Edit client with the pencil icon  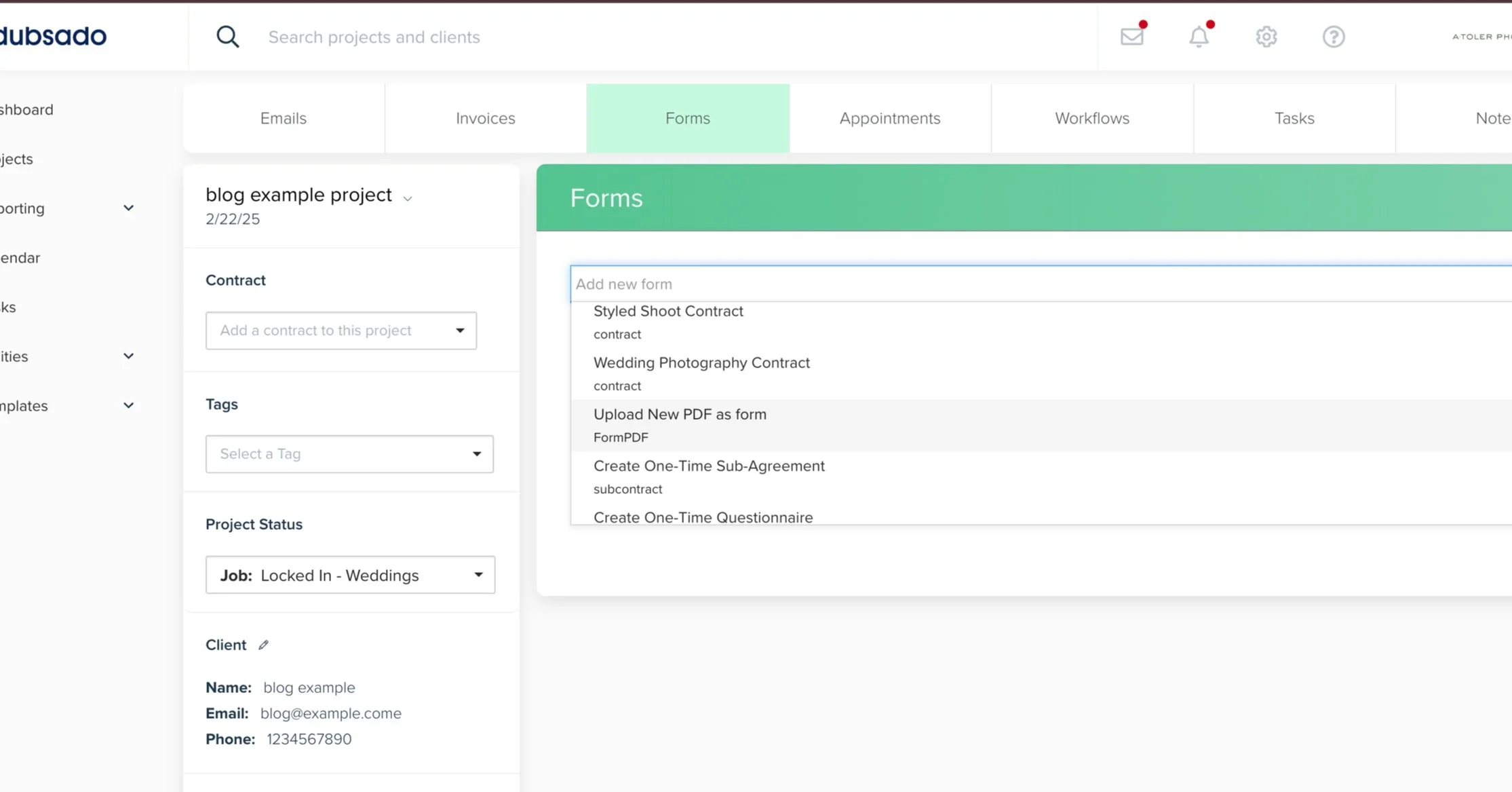263,645
